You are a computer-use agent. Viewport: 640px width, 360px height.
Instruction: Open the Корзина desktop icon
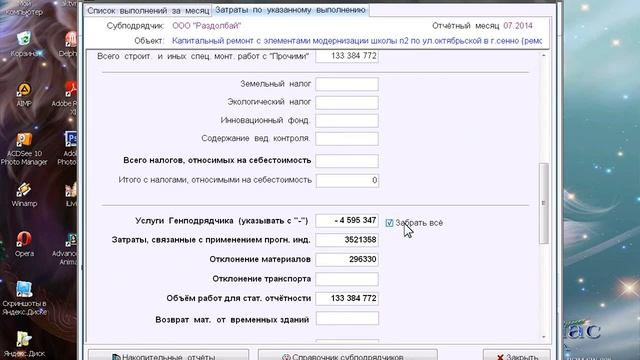[x=24, y=44]
